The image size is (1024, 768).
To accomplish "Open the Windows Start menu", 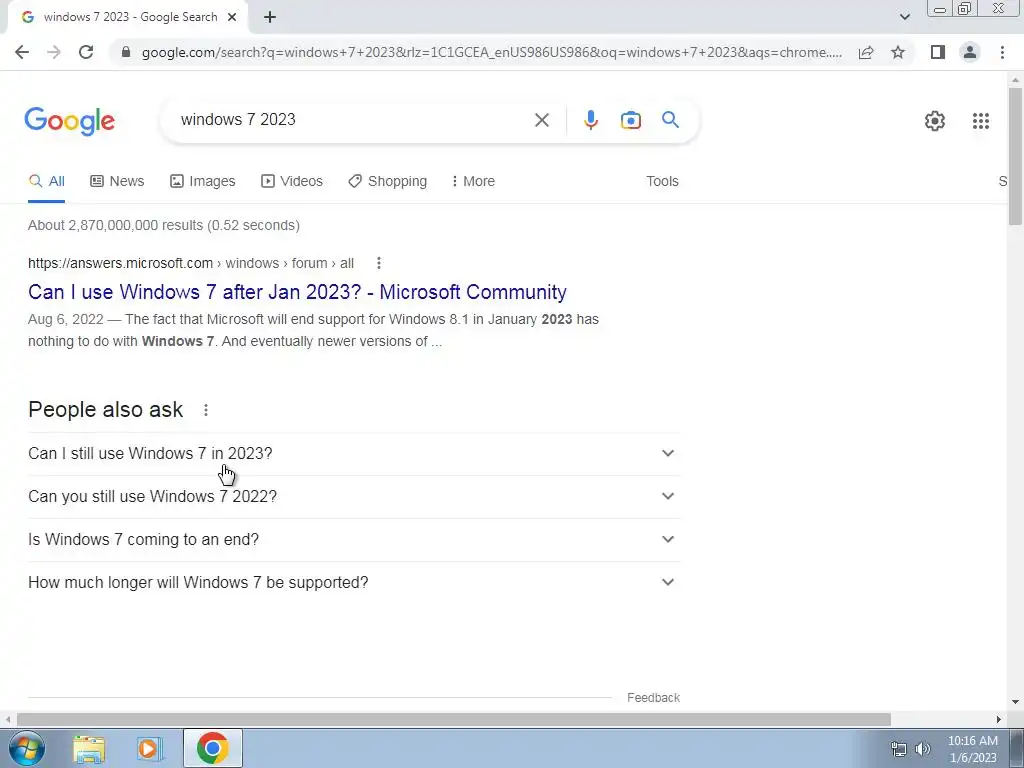I will (25, 748).
